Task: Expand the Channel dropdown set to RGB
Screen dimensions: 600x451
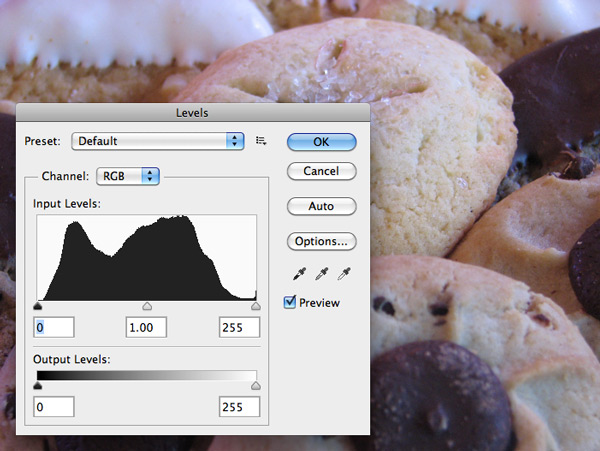Action: [x=128, y=176]
